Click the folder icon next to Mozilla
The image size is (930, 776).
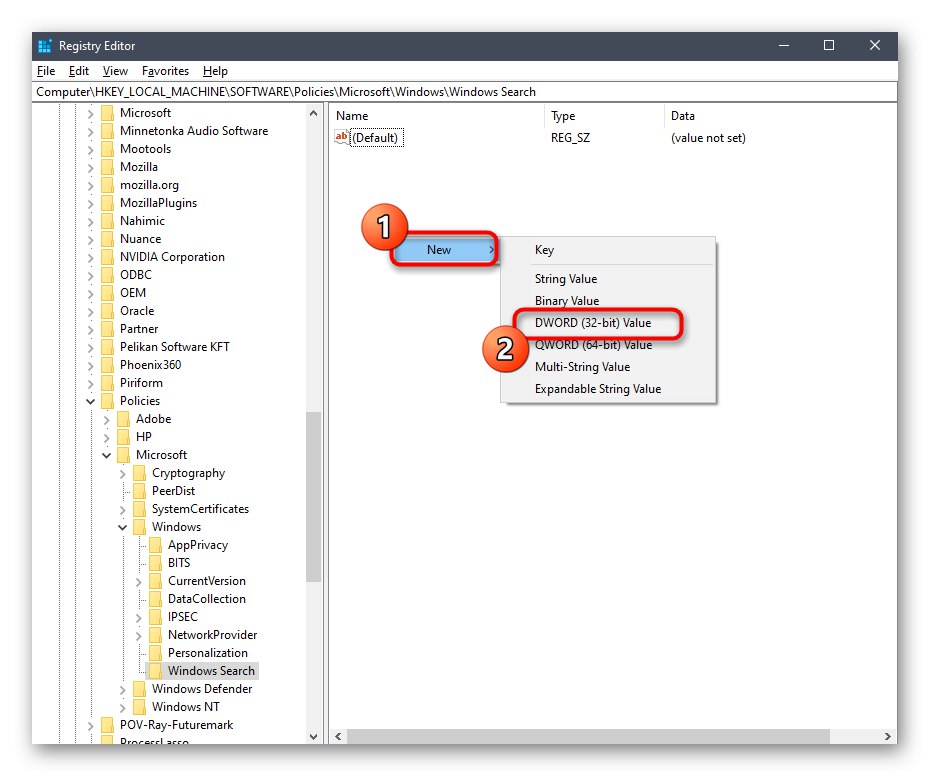point(107,167)
